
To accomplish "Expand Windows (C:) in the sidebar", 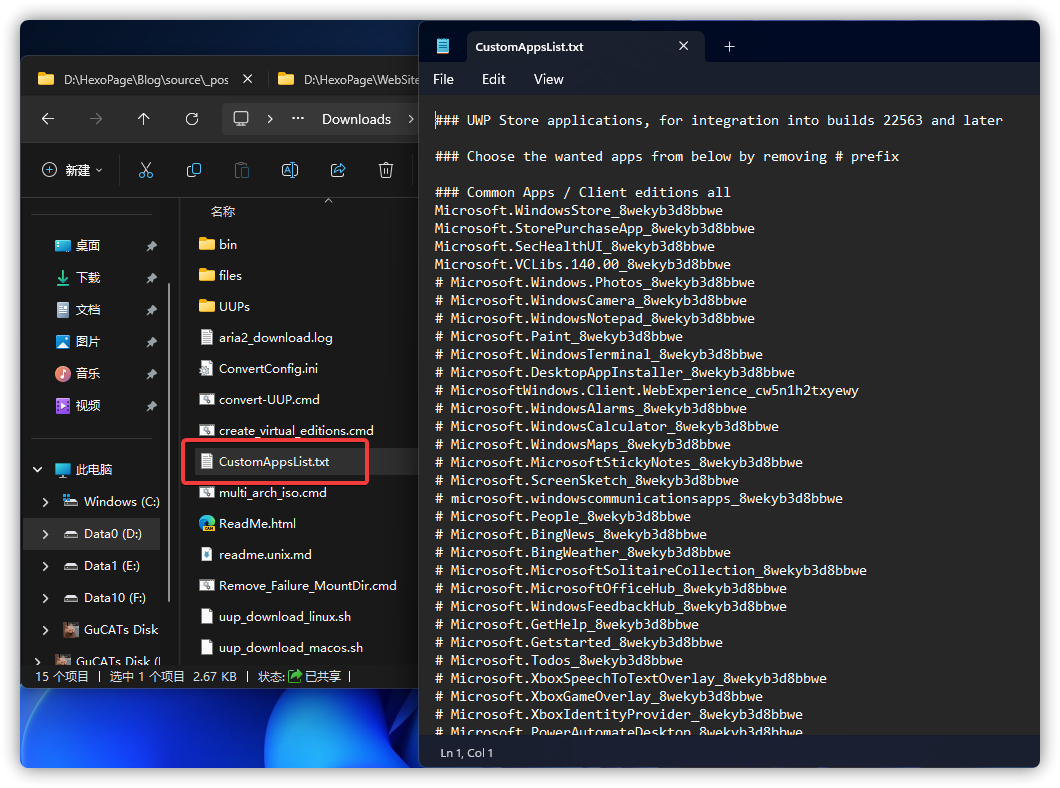I will pos(44,501).
